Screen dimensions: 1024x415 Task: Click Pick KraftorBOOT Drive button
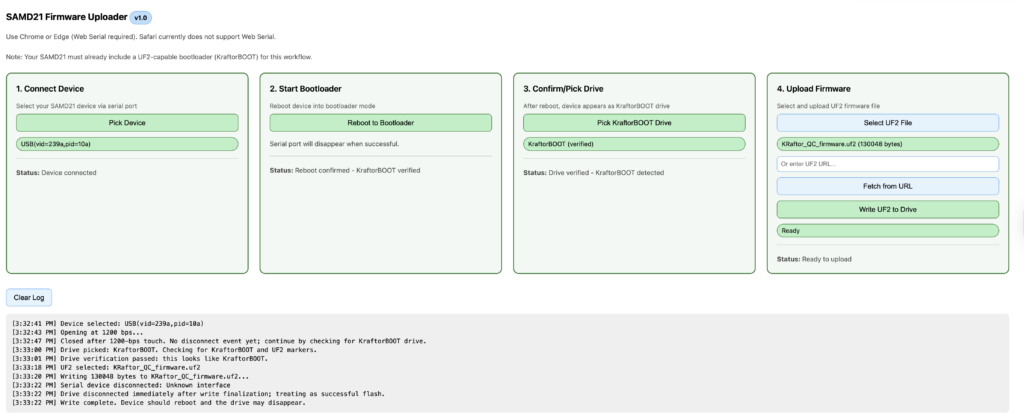(x=634, y=122)
